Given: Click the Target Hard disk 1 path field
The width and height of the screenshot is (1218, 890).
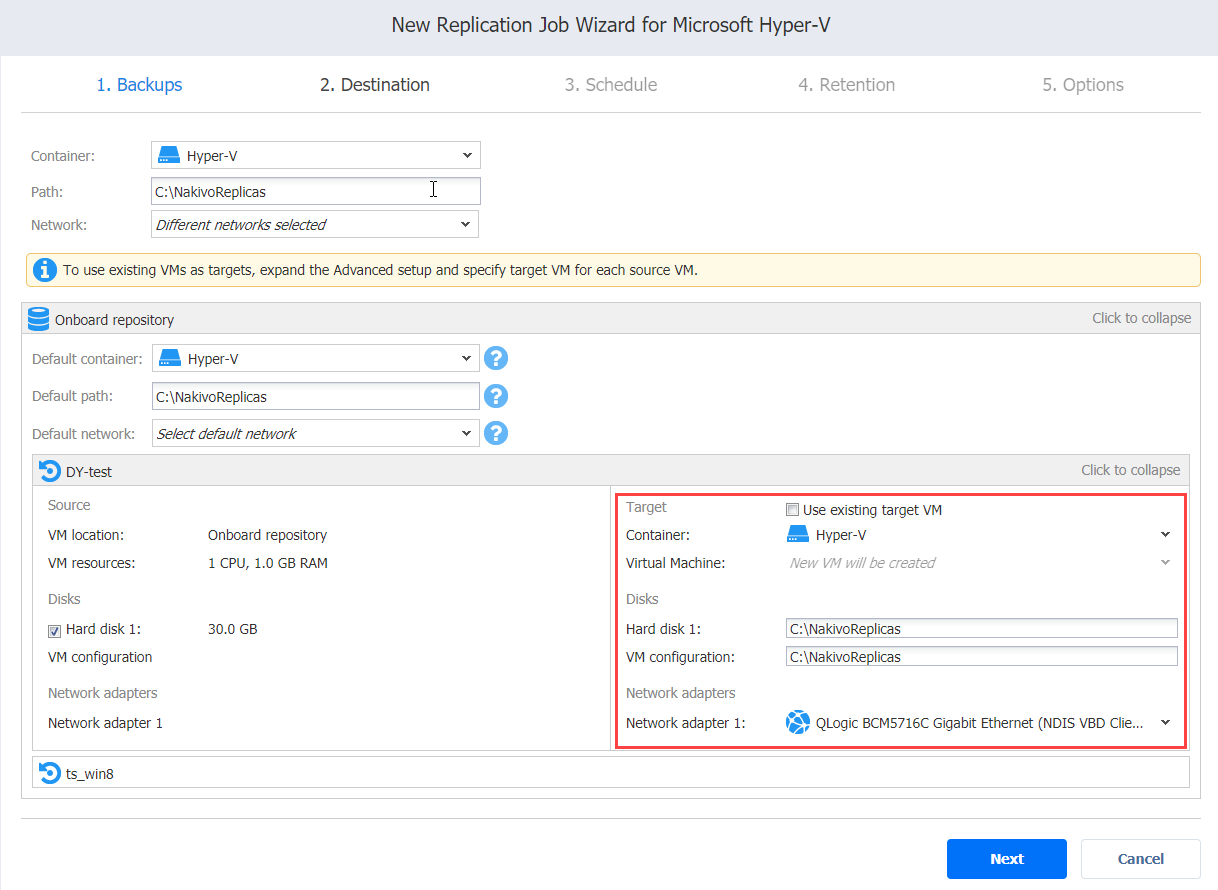Looking at the screenshot, I should click(x=982, y=628).
